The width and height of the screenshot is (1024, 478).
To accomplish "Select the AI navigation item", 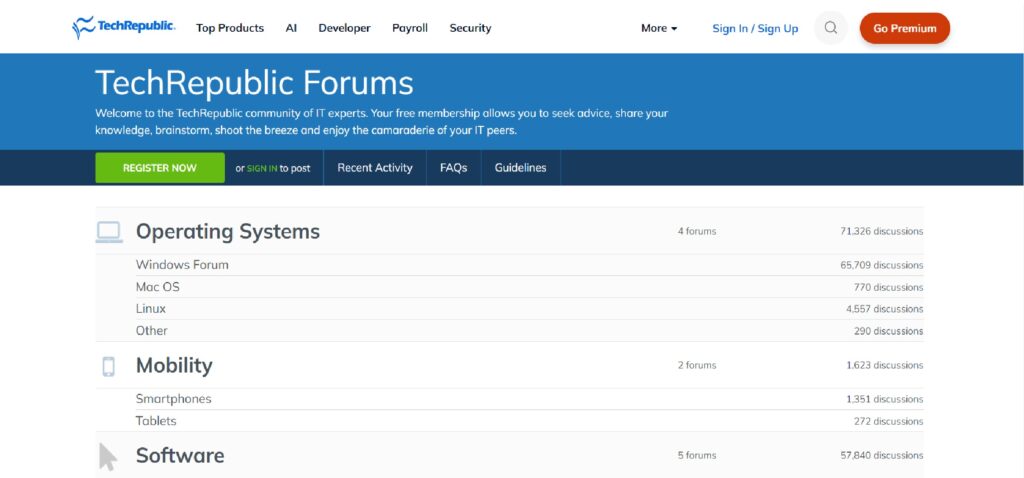I will click(291, 28).
